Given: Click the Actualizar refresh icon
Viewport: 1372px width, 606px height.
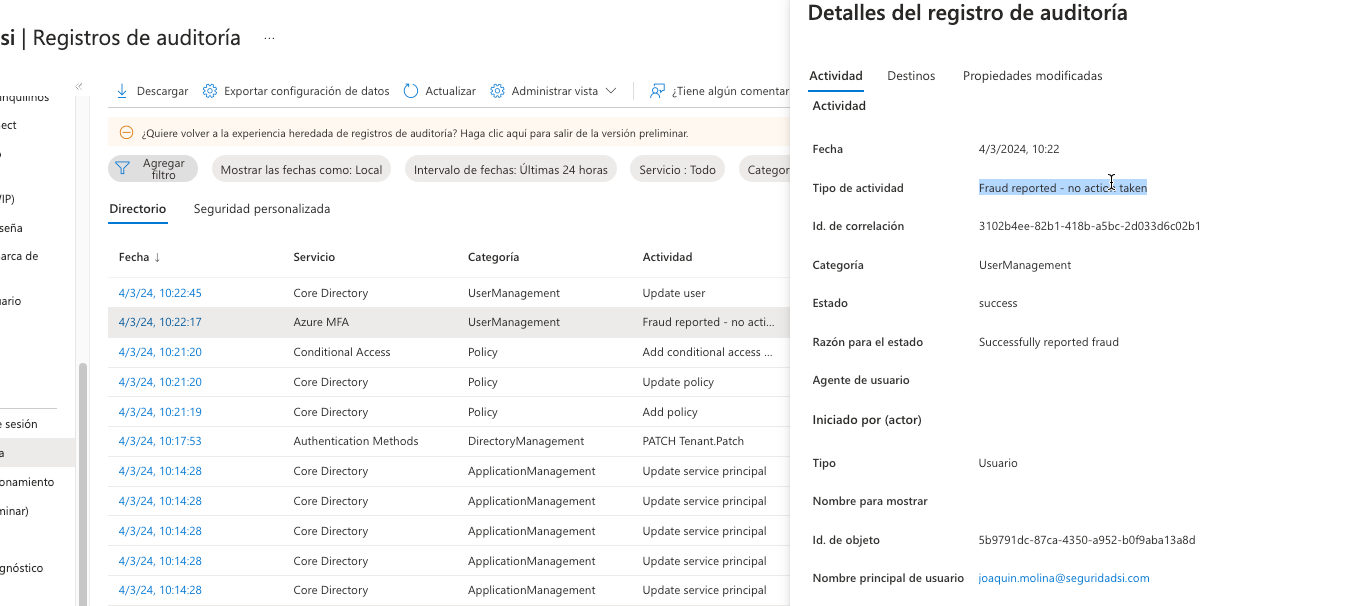Looking at the screenshot, I should (411, 91).
